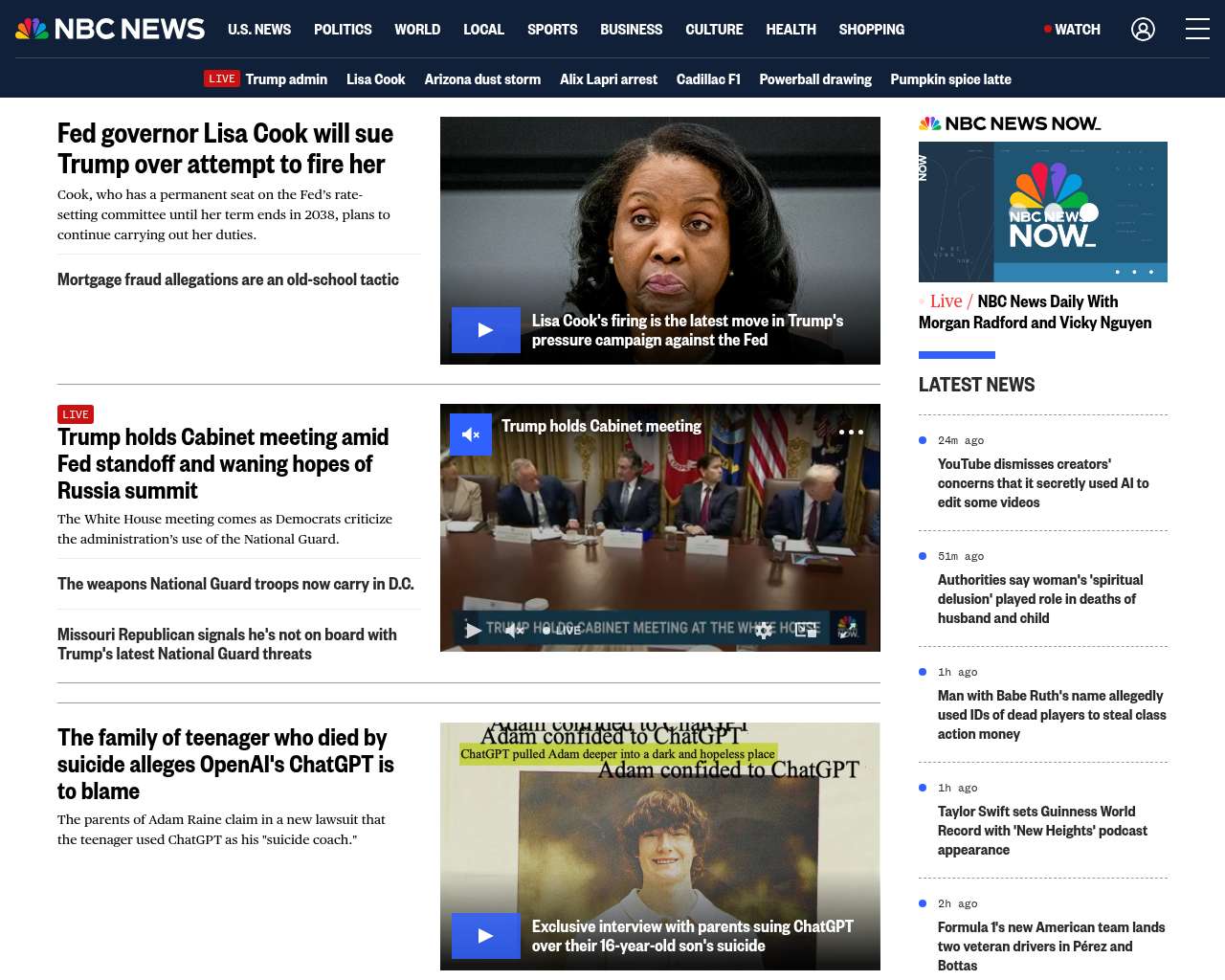Select '51m ago' timestamp text
The image size is (1225, 980).
click(961, 556)
